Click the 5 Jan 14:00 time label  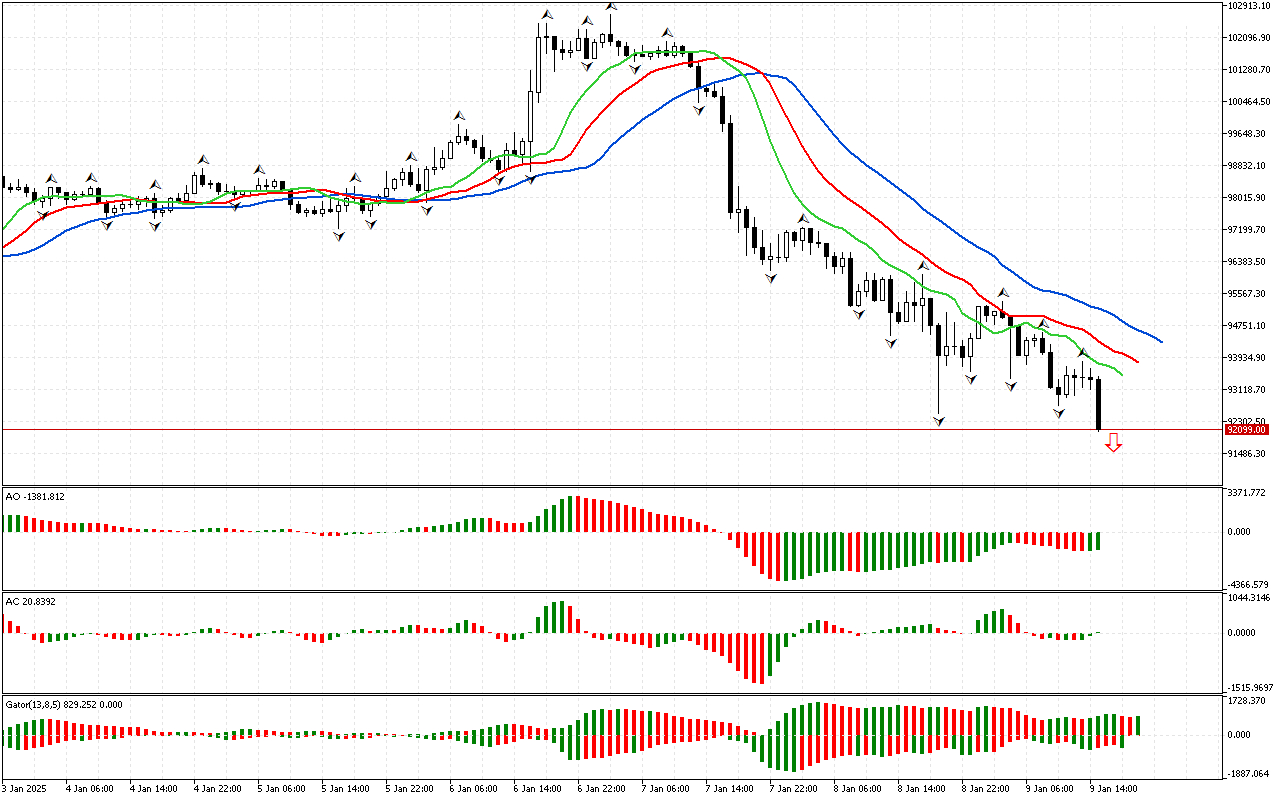click(x=346, y=788)
